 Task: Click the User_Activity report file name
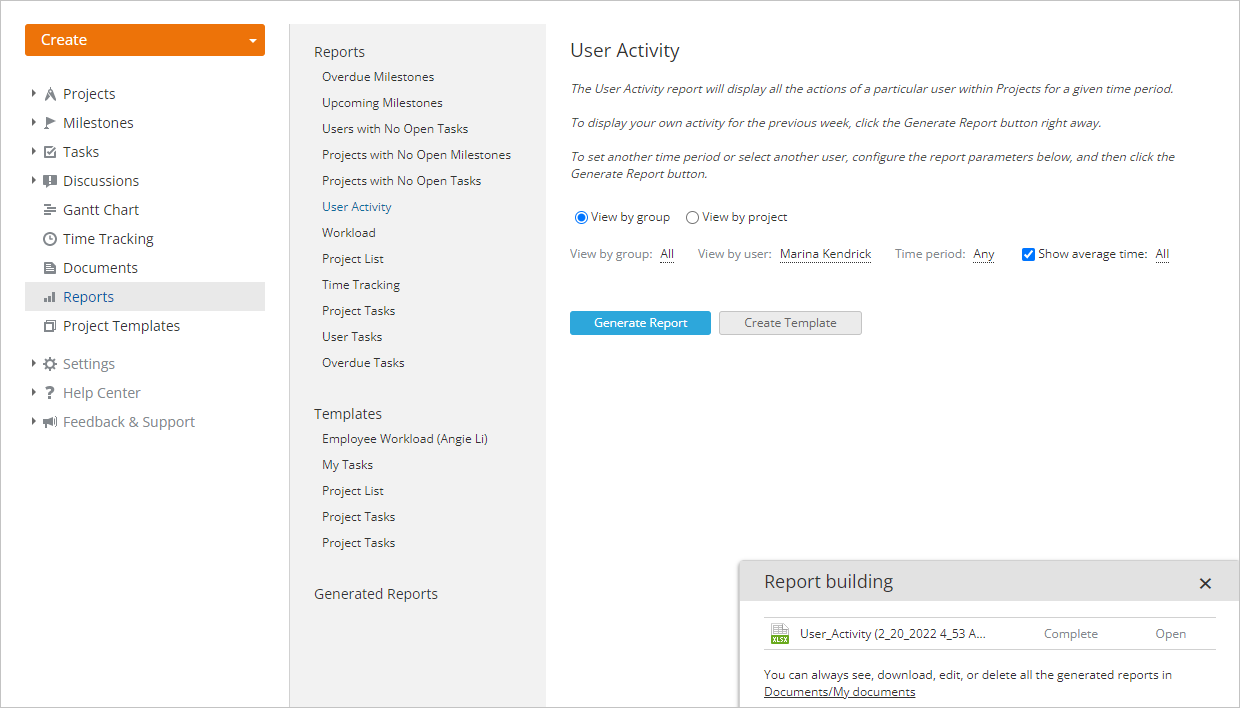[x=893, y=634]
